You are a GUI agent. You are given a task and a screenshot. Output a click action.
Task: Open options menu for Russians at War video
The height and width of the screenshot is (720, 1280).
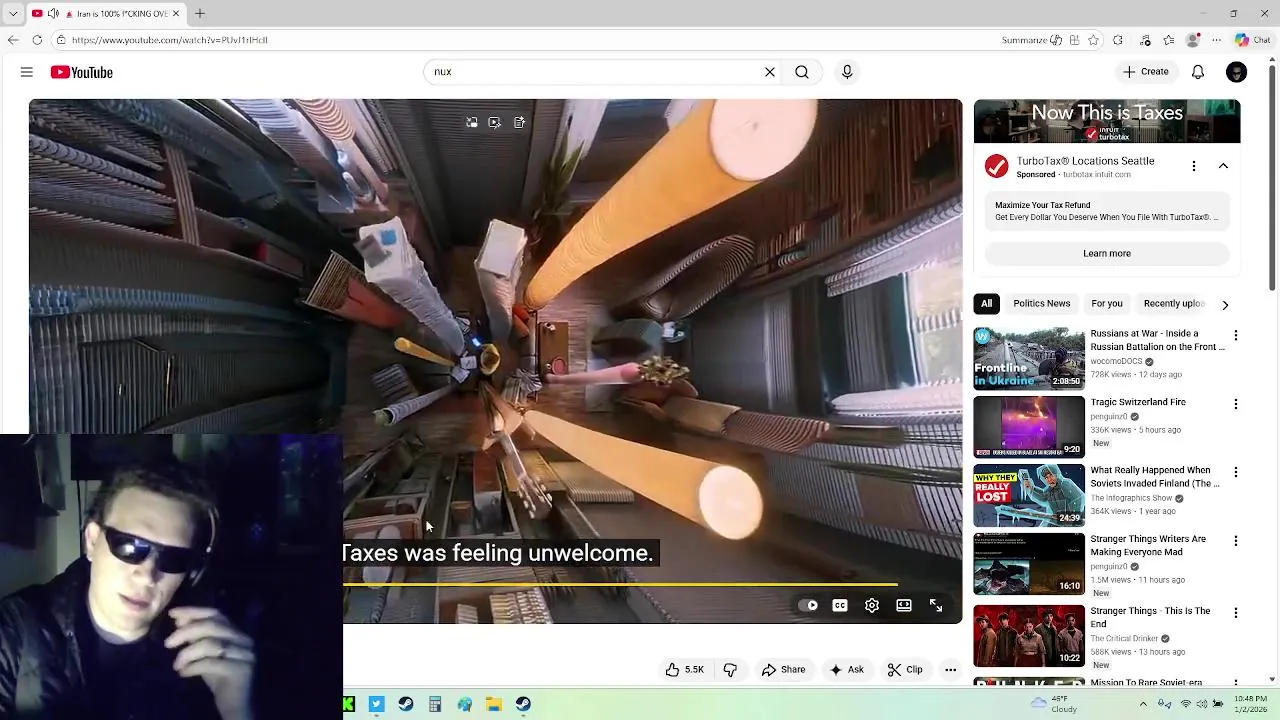click(1236, 336)
